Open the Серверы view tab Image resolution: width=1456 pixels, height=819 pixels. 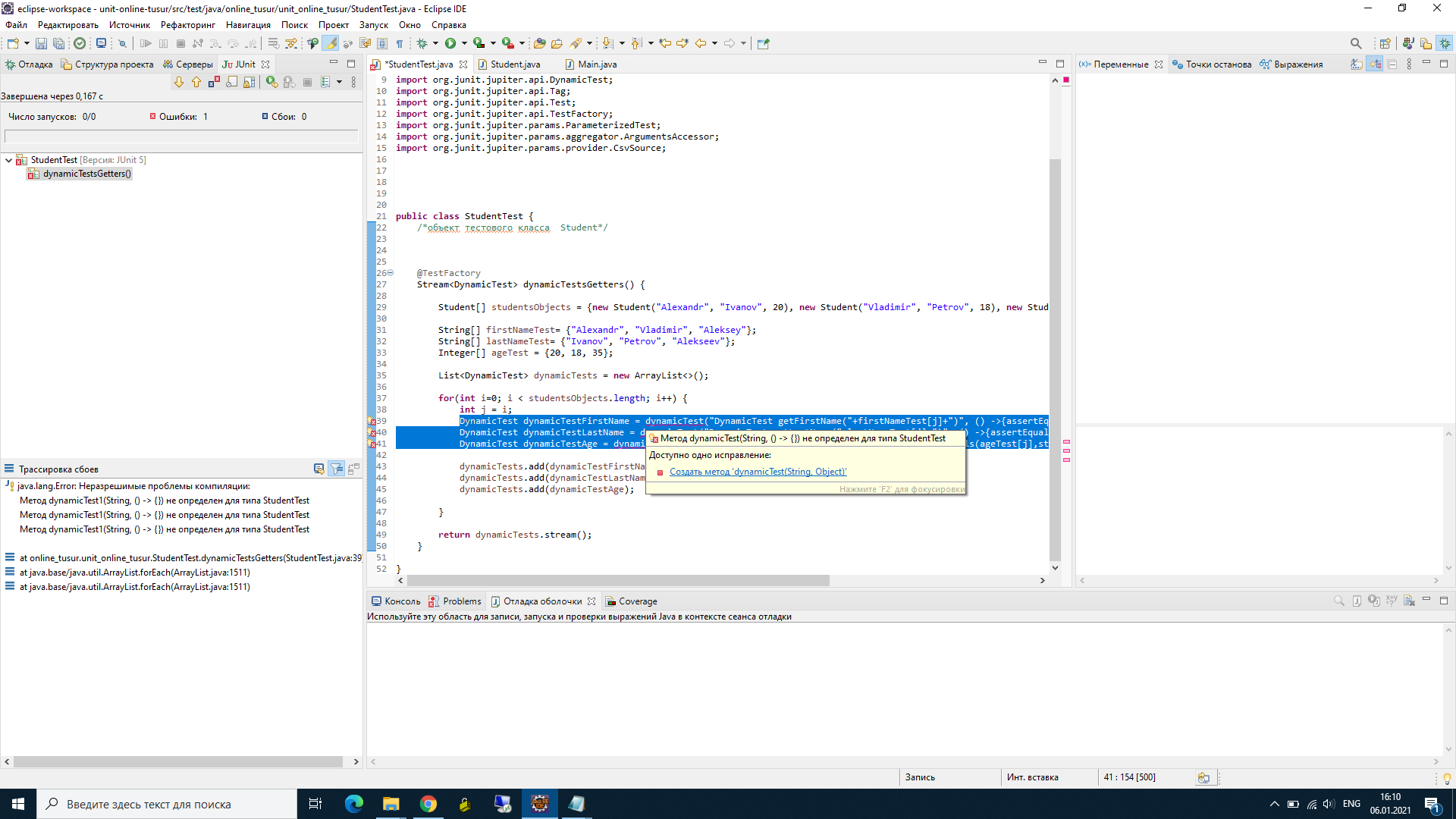pos(187,64)
